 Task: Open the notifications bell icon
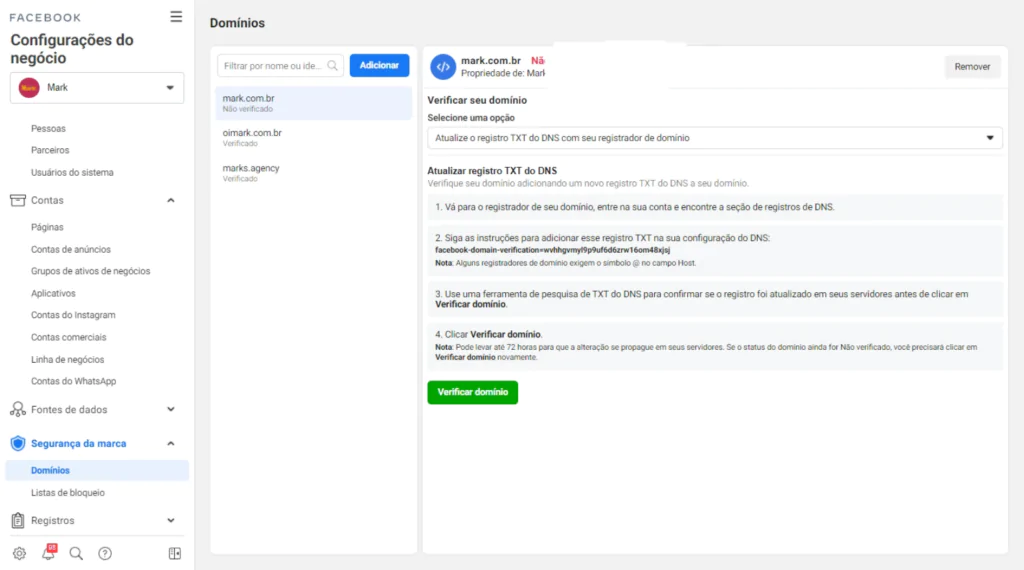coord(48,552)
